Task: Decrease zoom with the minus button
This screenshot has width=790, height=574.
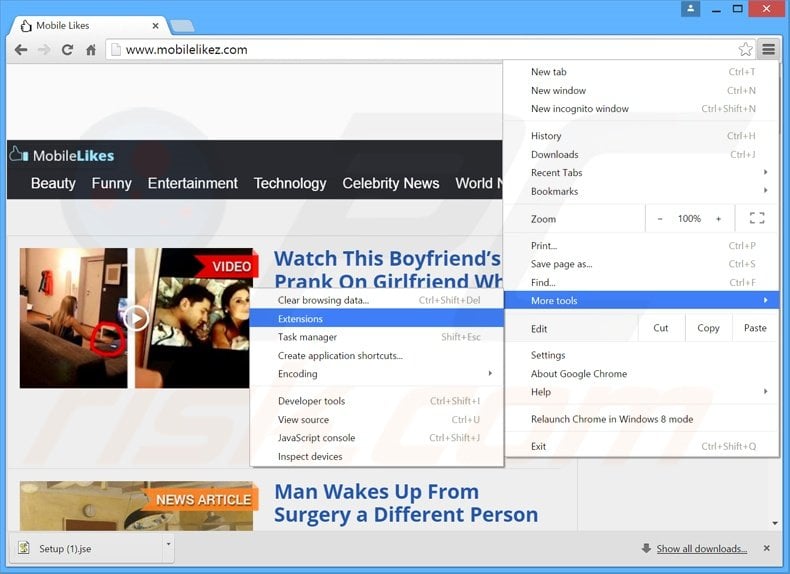Action: click(660, 219)
